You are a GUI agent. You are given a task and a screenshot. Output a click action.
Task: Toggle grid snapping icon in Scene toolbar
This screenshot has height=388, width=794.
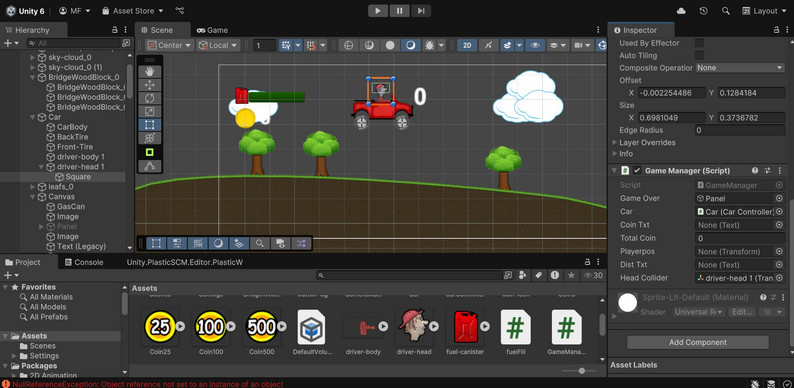point(286,45)
